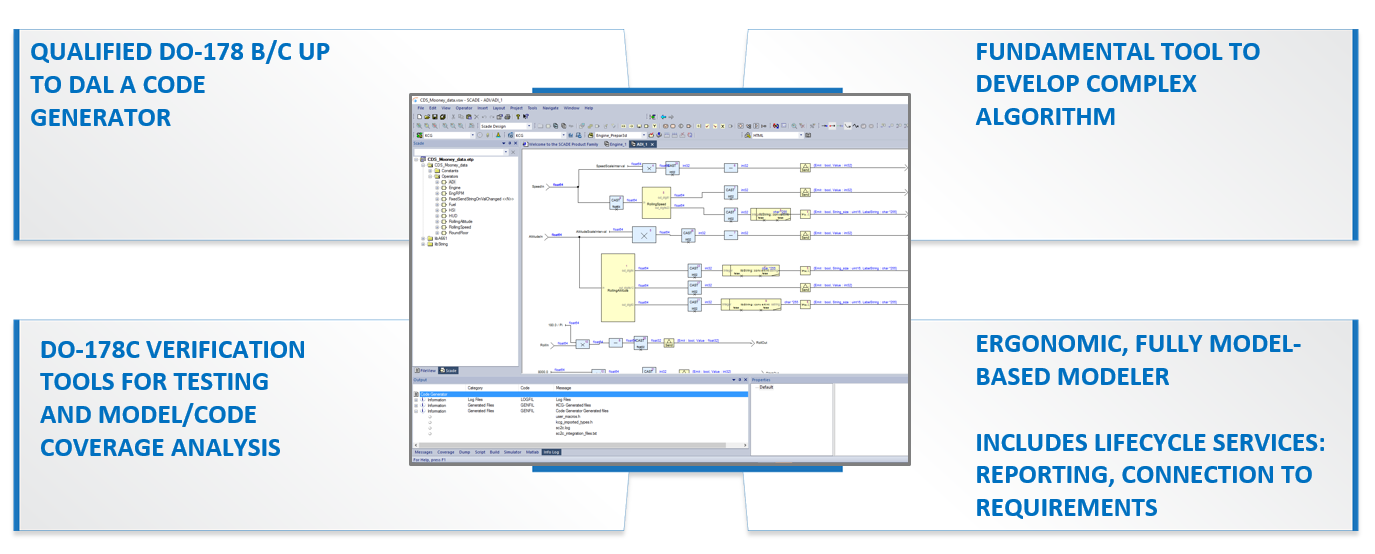Viewport: 1375px width, 554px height.
Task: Click the warning triangle icon beside KCG
Action: (498, 135)
